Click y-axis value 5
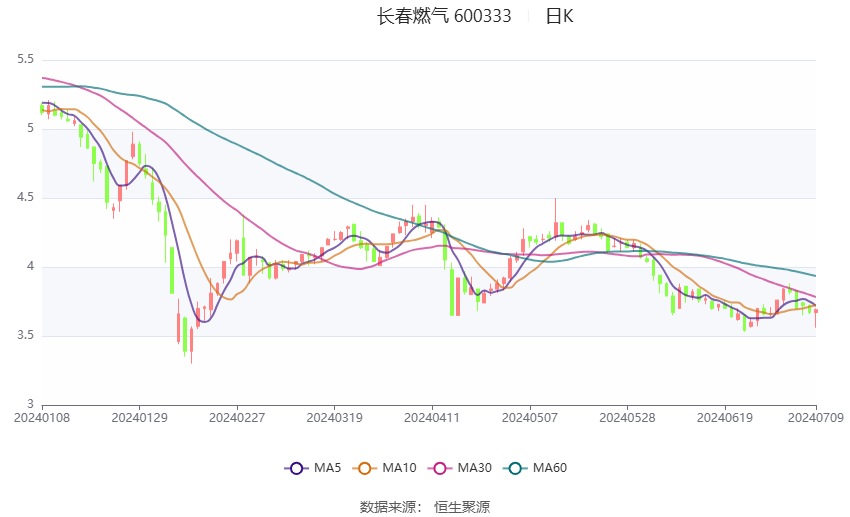The image size is (850, 517). [x=30, y=128]
